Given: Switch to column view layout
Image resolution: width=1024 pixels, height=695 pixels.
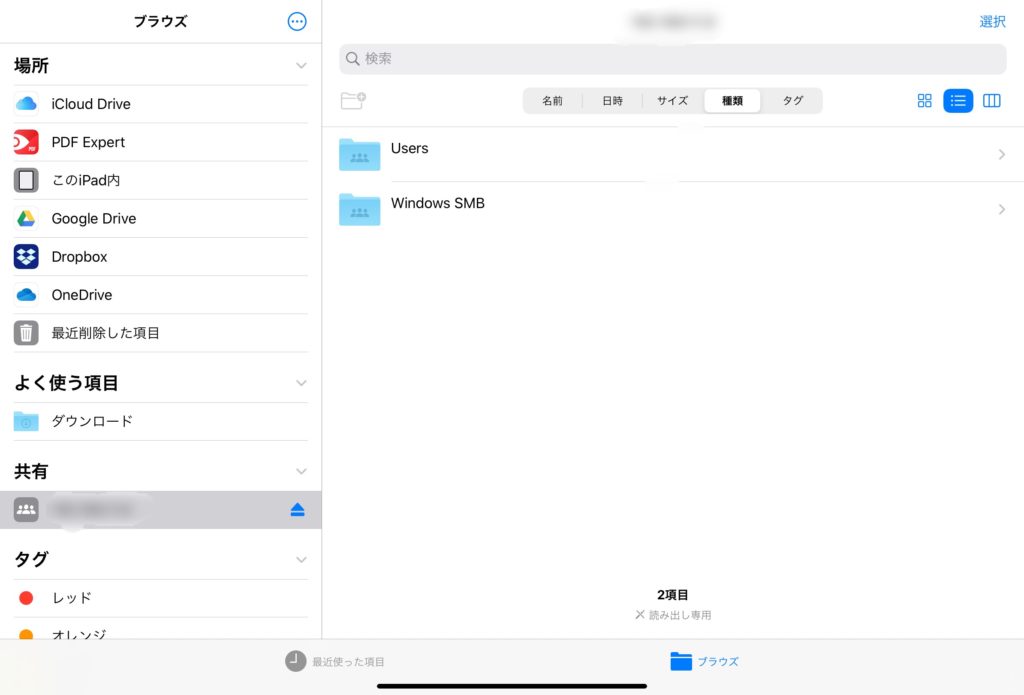Looking at the screenshot, I should coord(991,100).
